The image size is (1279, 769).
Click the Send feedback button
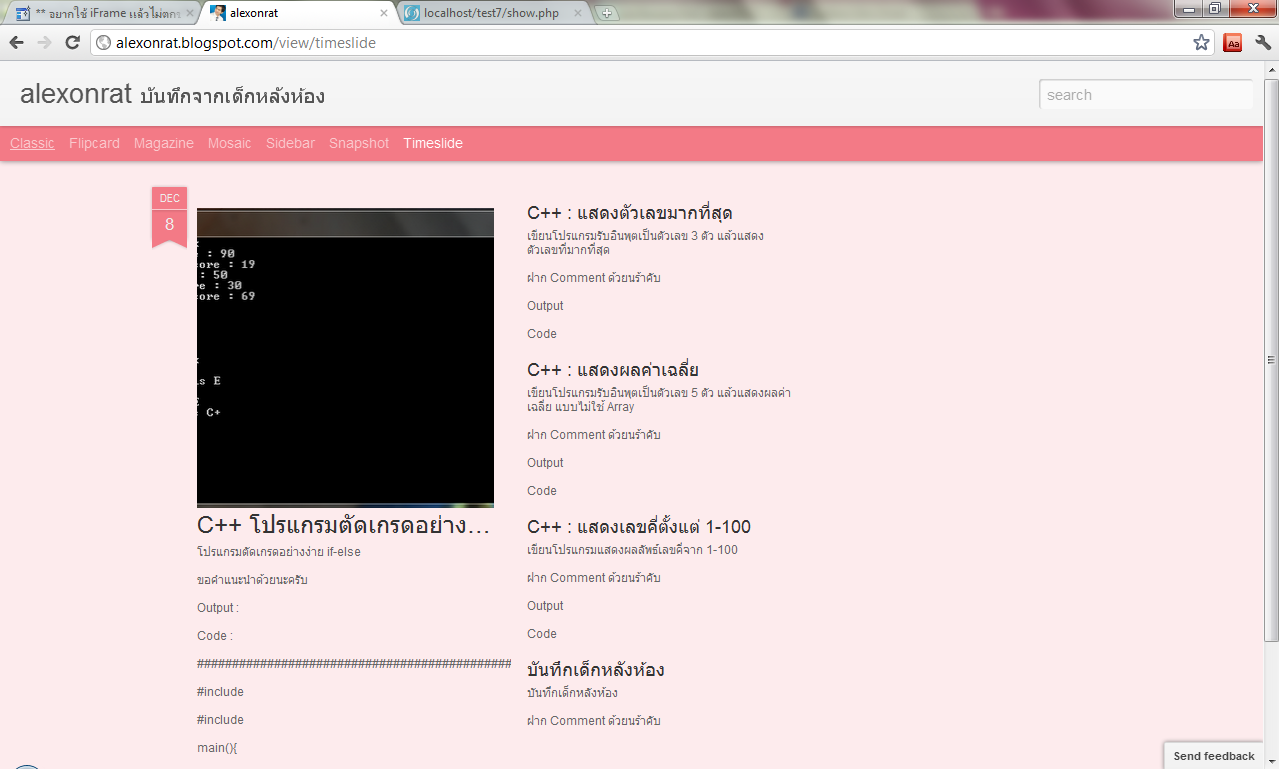[1213, 756]
